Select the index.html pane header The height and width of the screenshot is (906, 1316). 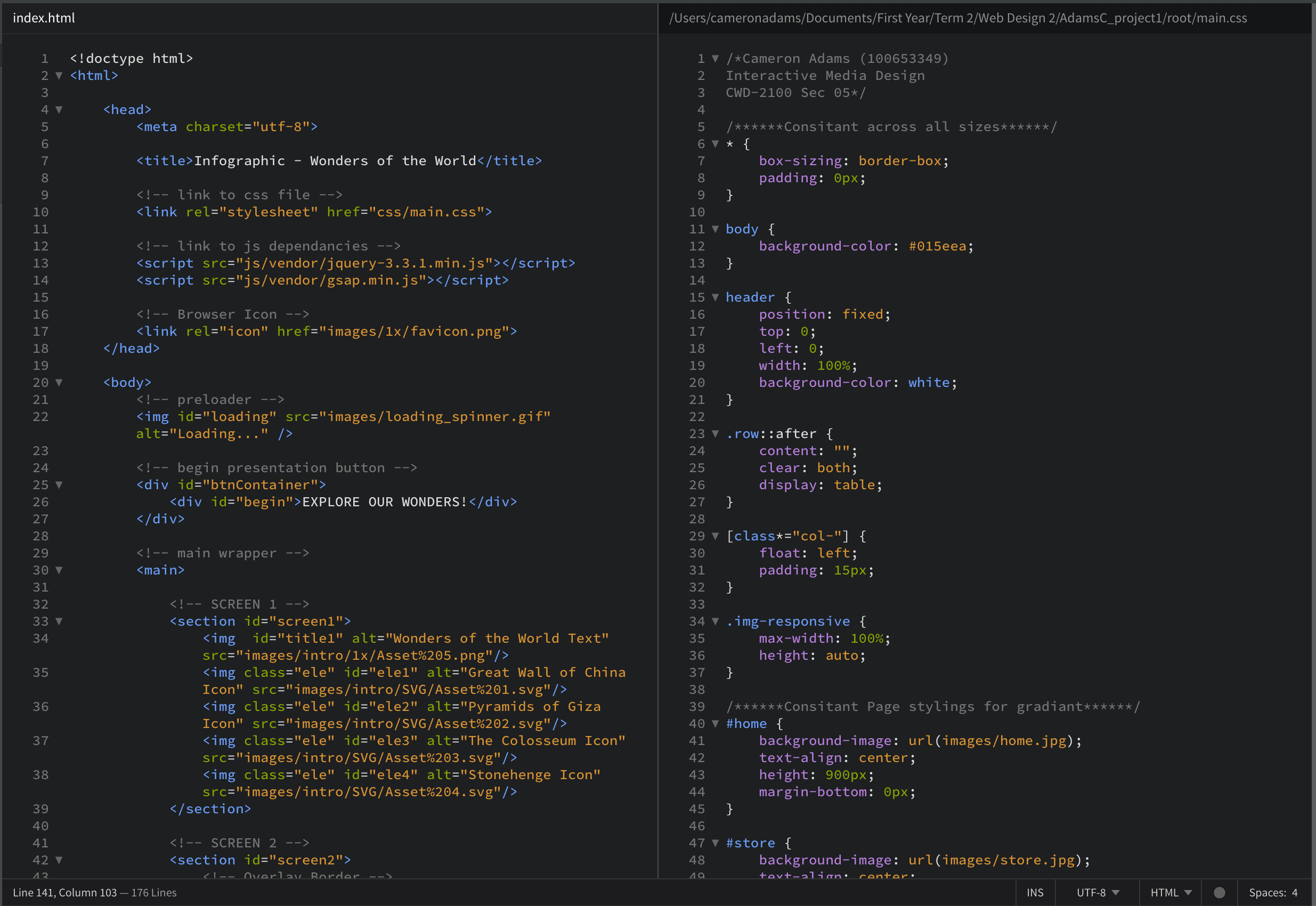click(44, 18)
